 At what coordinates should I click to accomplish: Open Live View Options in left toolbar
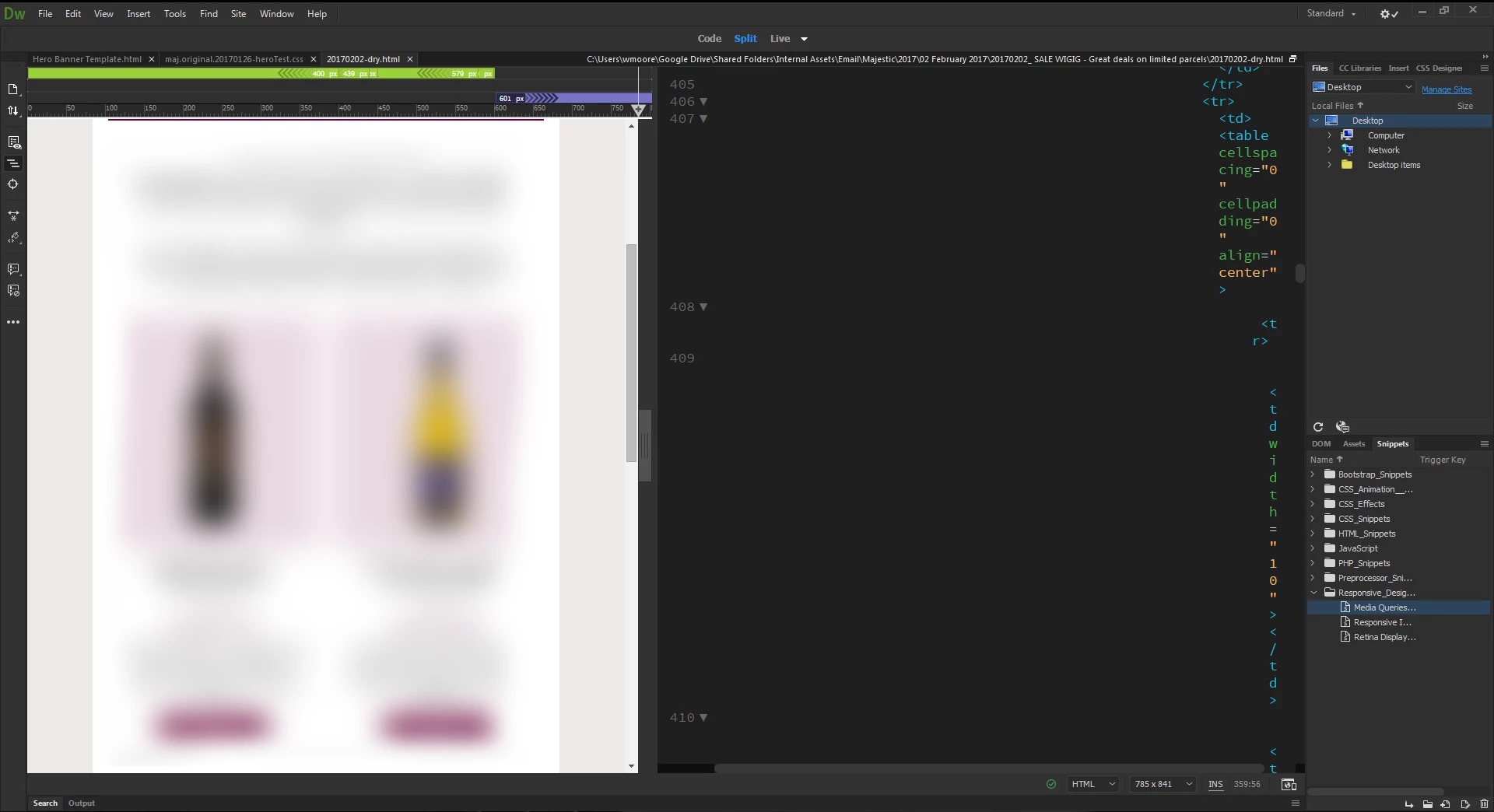tap(13, 142)
